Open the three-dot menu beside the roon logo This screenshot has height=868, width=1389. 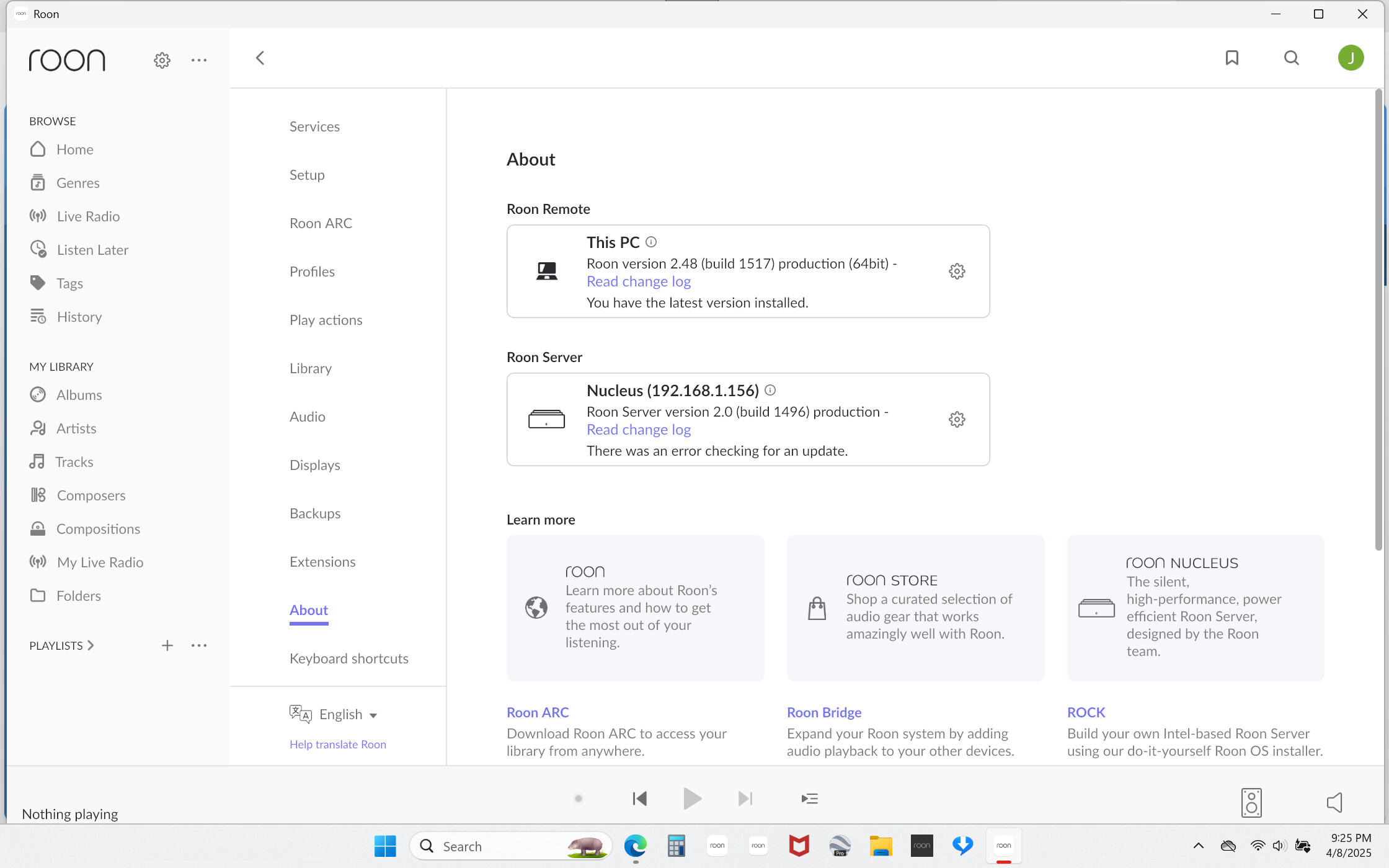pyautogui.click(x=199, y=60)
